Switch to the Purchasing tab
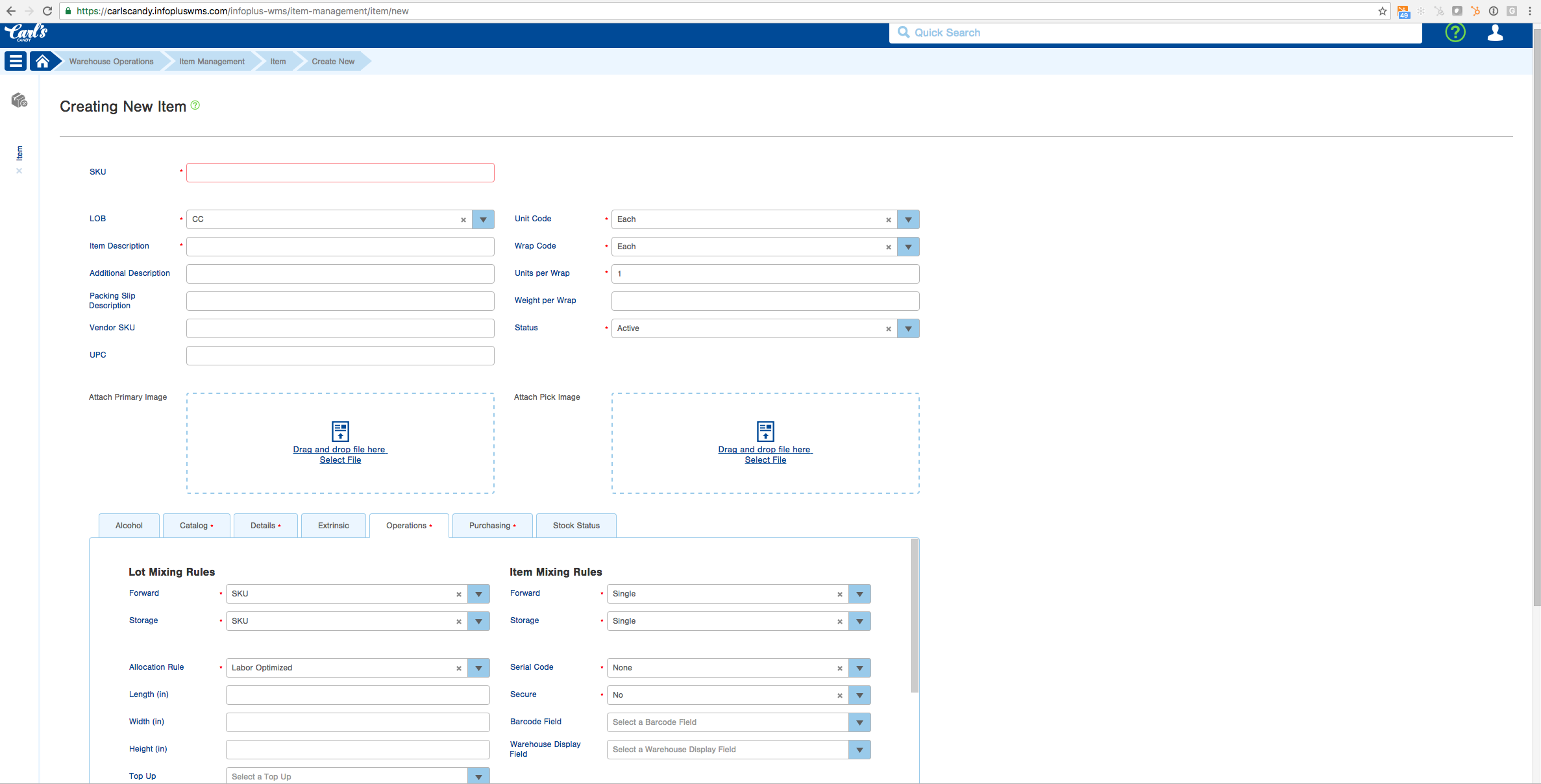Viewport: 1541px width, 784px height. pos(491,526)
